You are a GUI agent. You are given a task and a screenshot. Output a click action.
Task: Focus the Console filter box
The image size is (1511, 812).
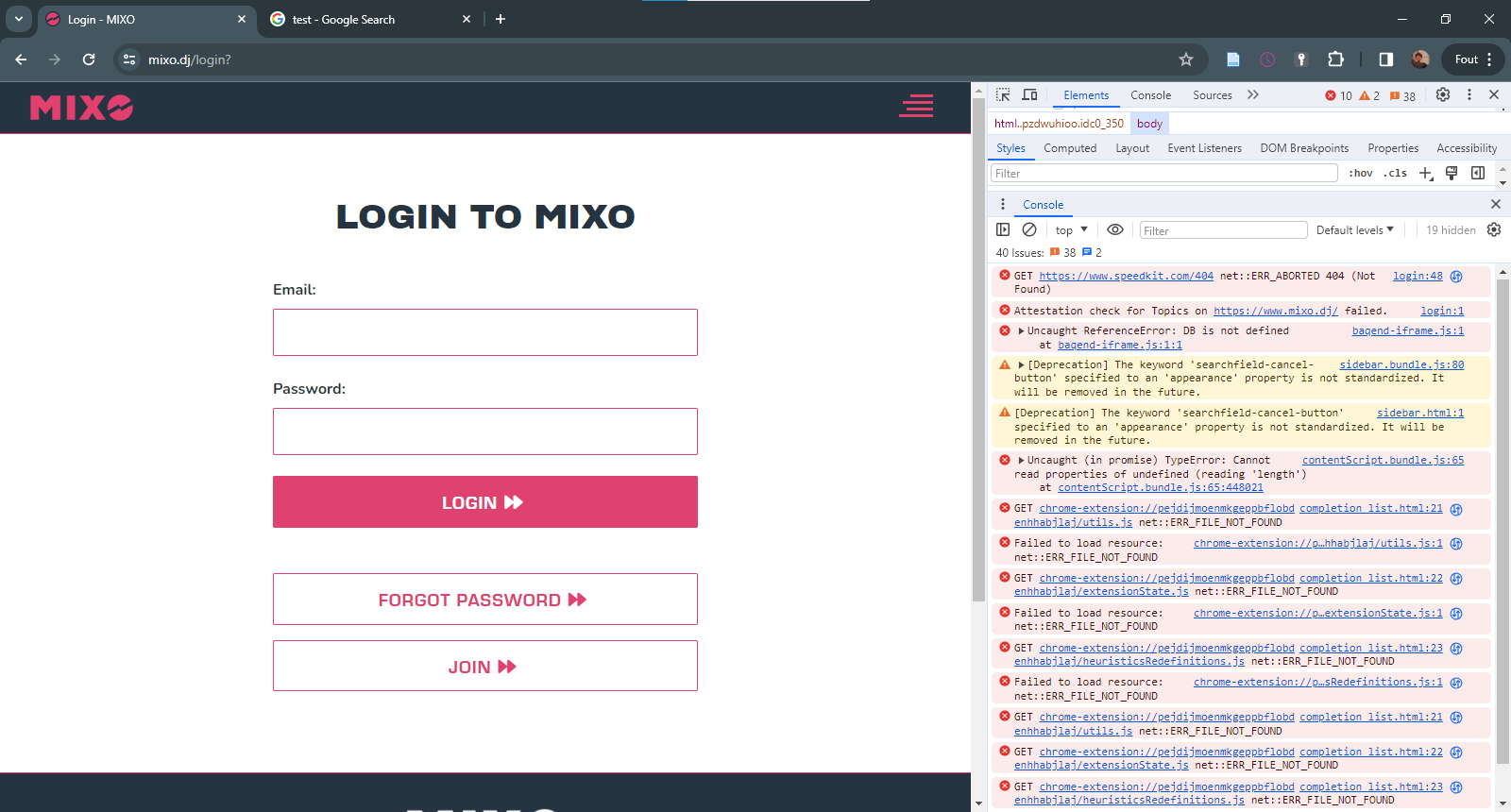(x=1223, y=230)
